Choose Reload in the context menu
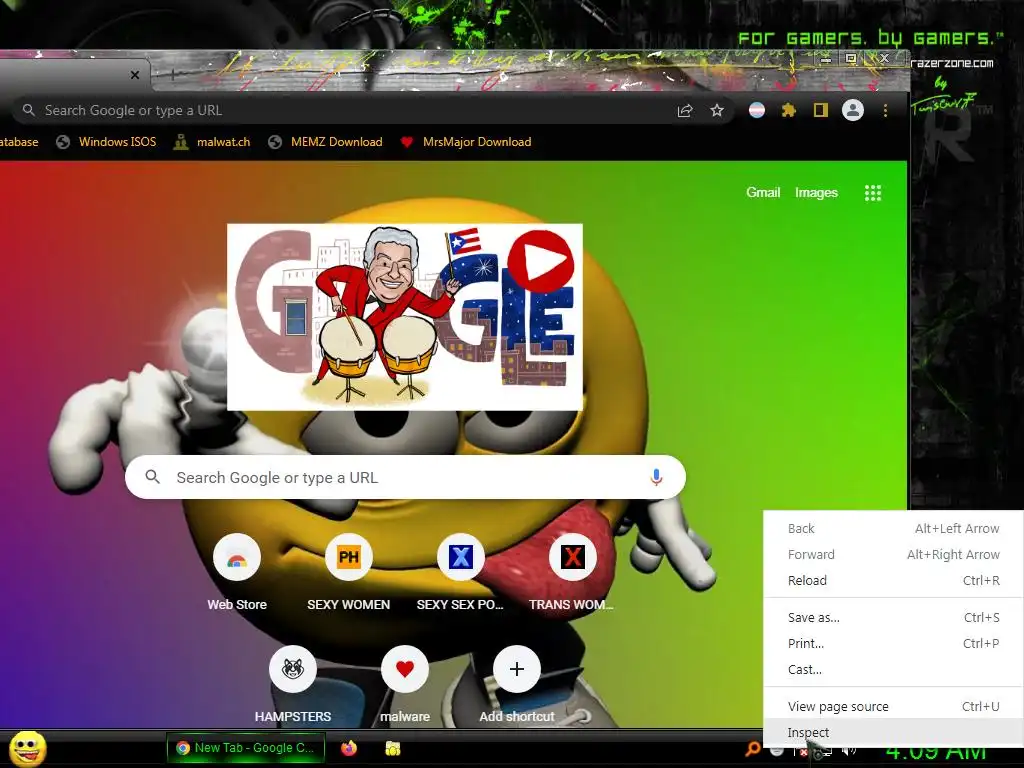This screenshot has height=768, width=1024. point(893,581)
